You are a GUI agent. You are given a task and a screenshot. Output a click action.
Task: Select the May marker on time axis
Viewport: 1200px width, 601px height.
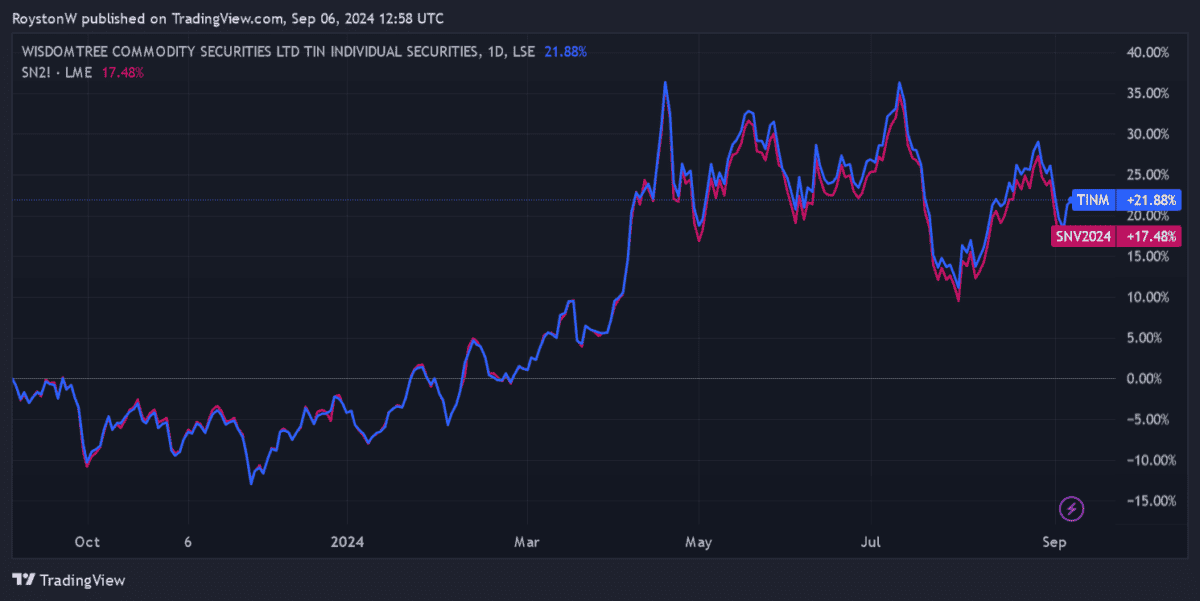[x=699, y=542]
